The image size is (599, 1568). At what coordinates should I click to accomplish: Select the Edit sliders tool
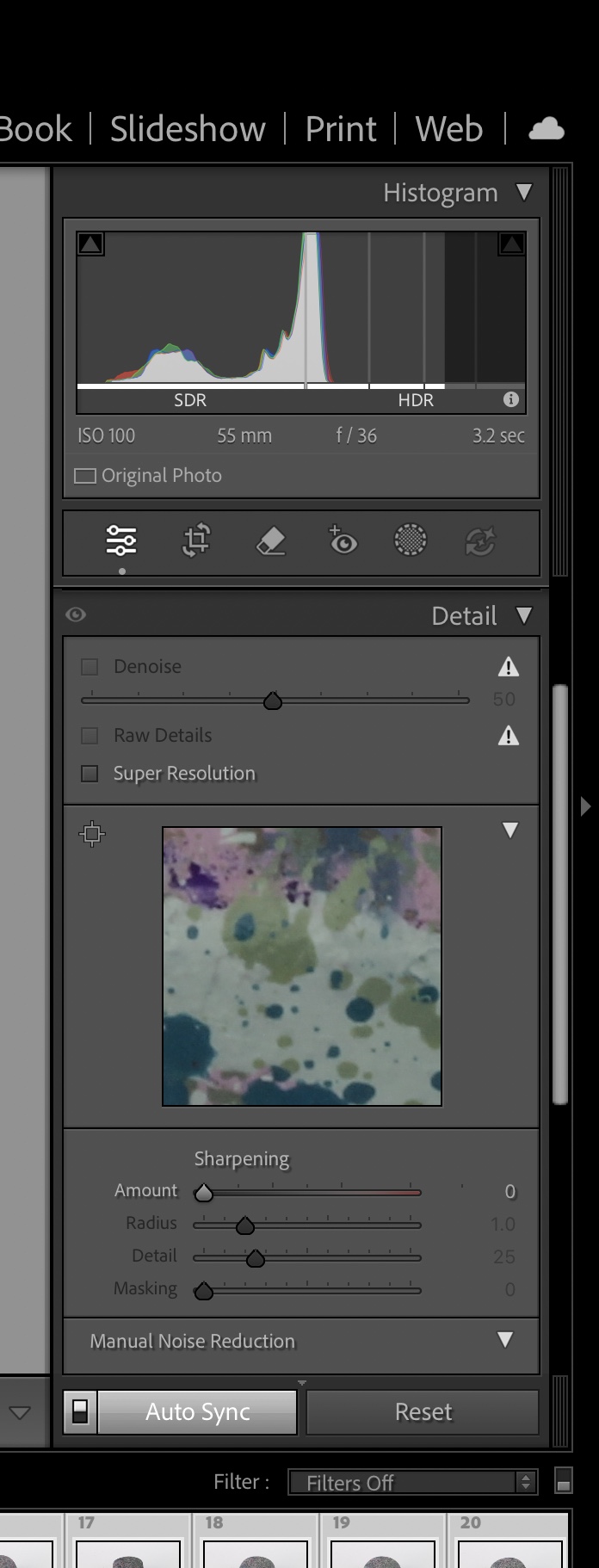(x=121, y=540)
